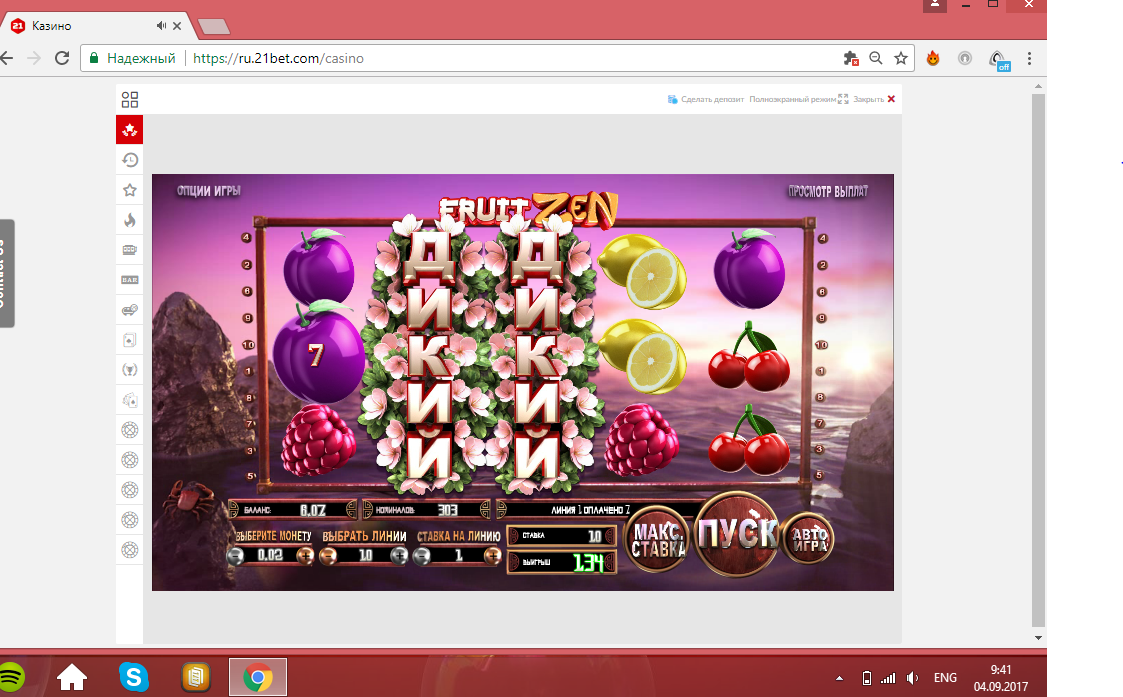This screenshot has width=1123, height=697.
Task: Open Skype from the taskbar
Action: coord(134,677)
